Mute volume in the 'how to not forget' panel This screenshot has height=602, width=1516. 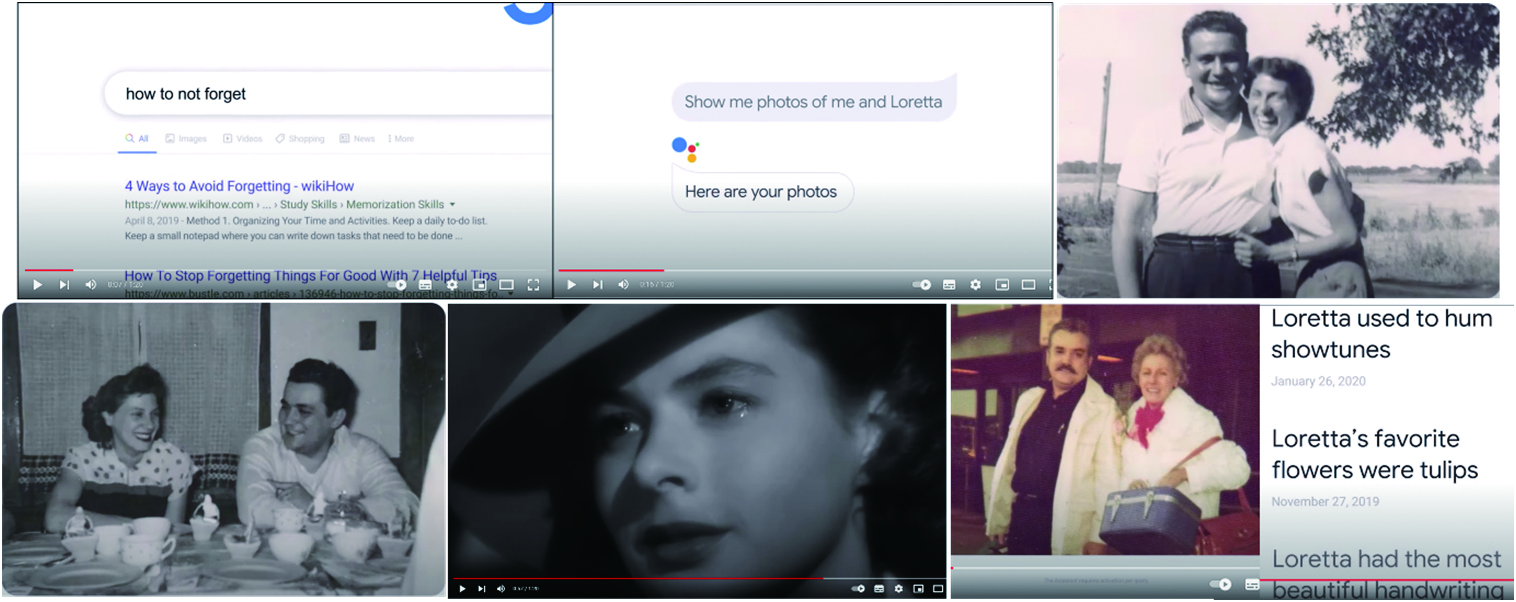coord(90,285)
